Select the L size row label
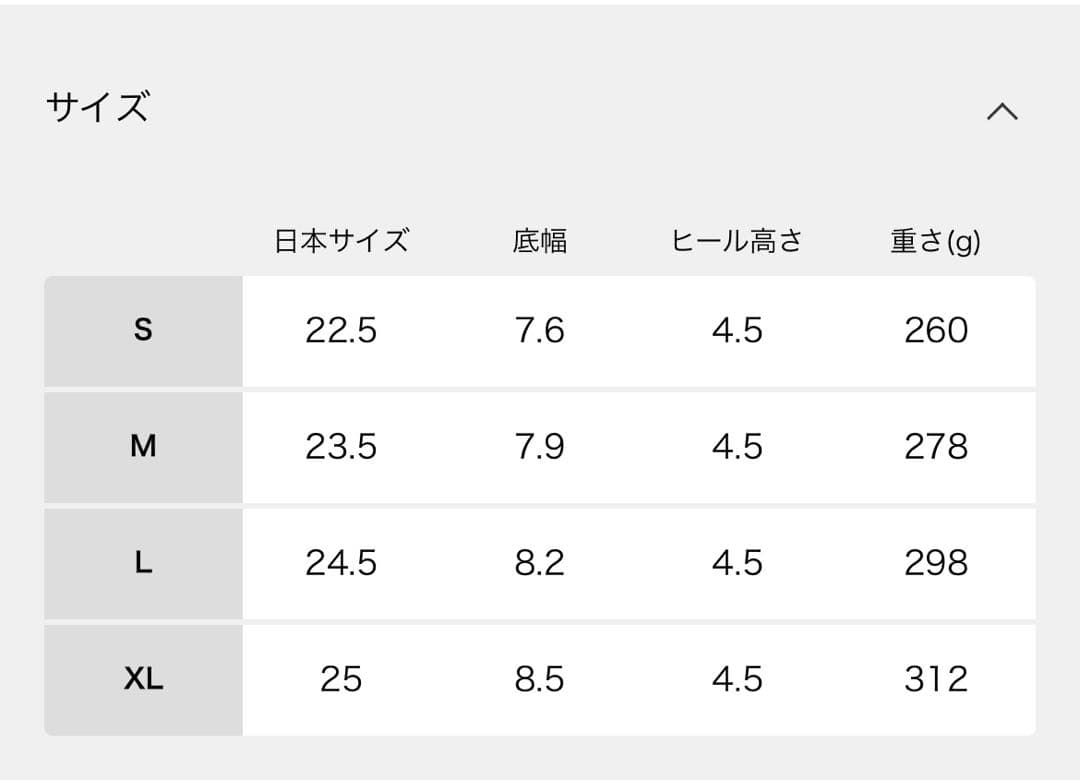The image size is (1080, 780). (x=143, y=563)
